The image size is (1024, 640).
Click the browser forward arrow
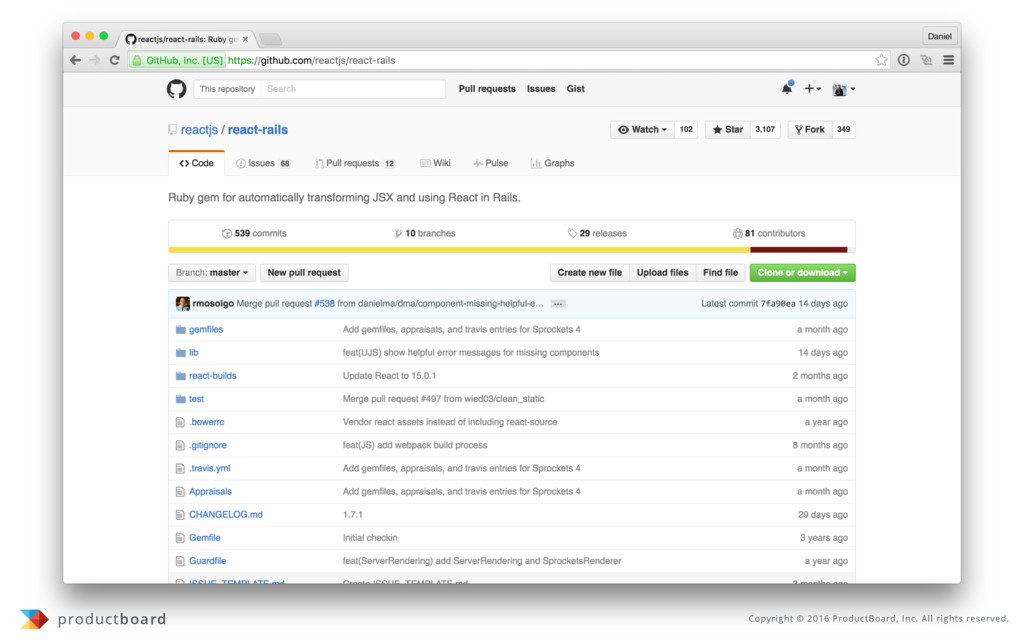point(95,60)
